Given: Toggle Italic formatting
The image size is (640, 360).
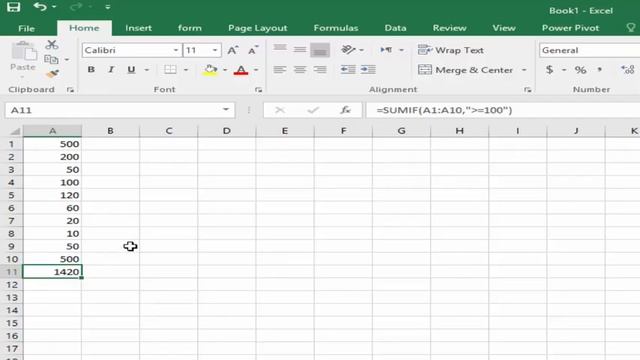Looking at the screenshot, I should 111,70.
